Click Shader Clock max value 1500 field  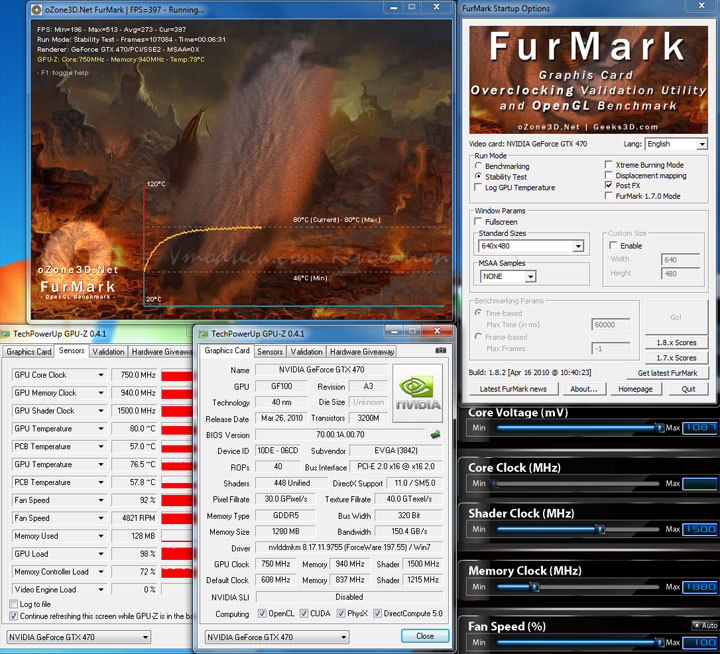click(x=700, y=529)
